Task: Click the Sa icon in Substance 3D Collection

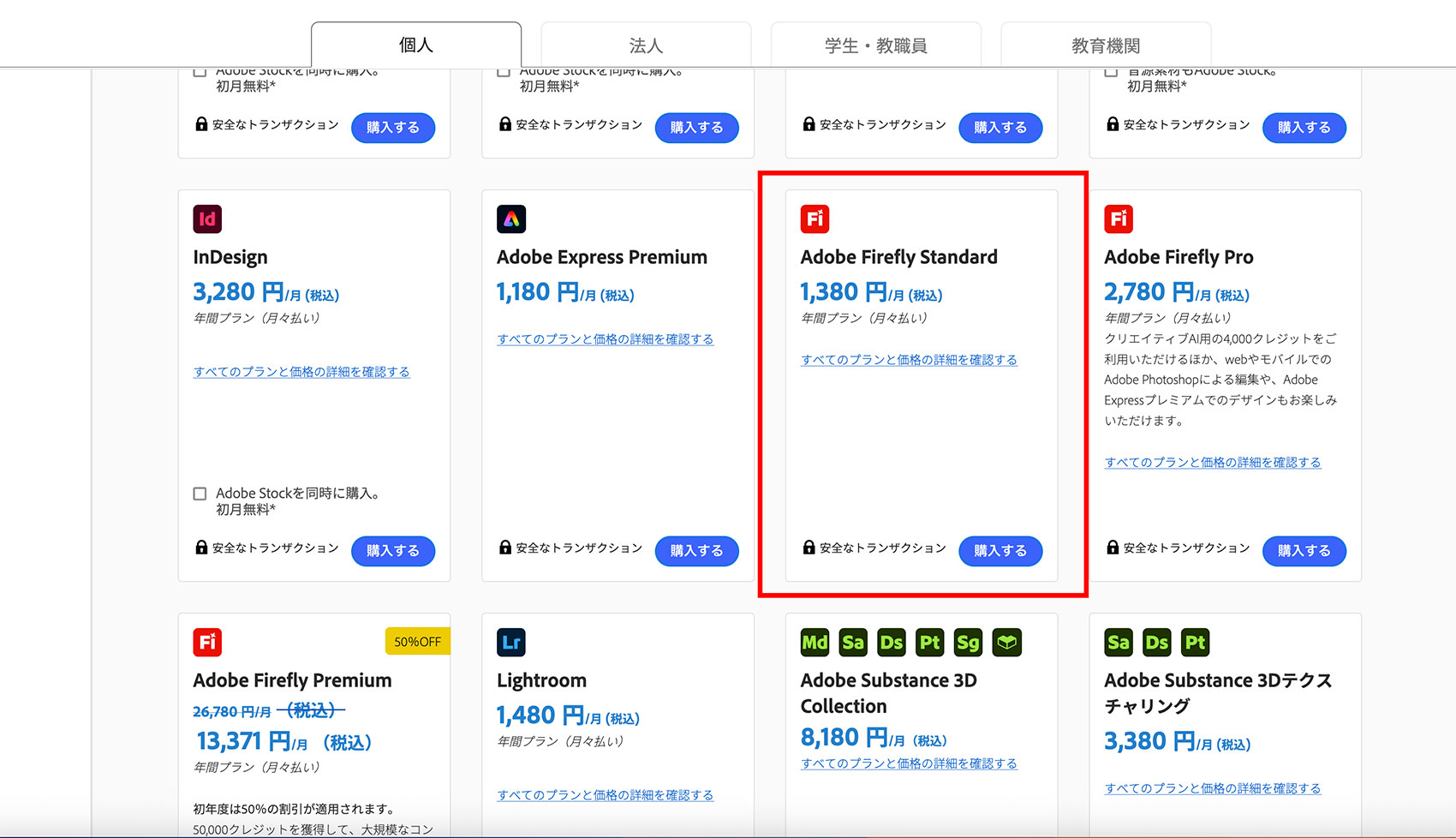Action: [x=853, y=643]
